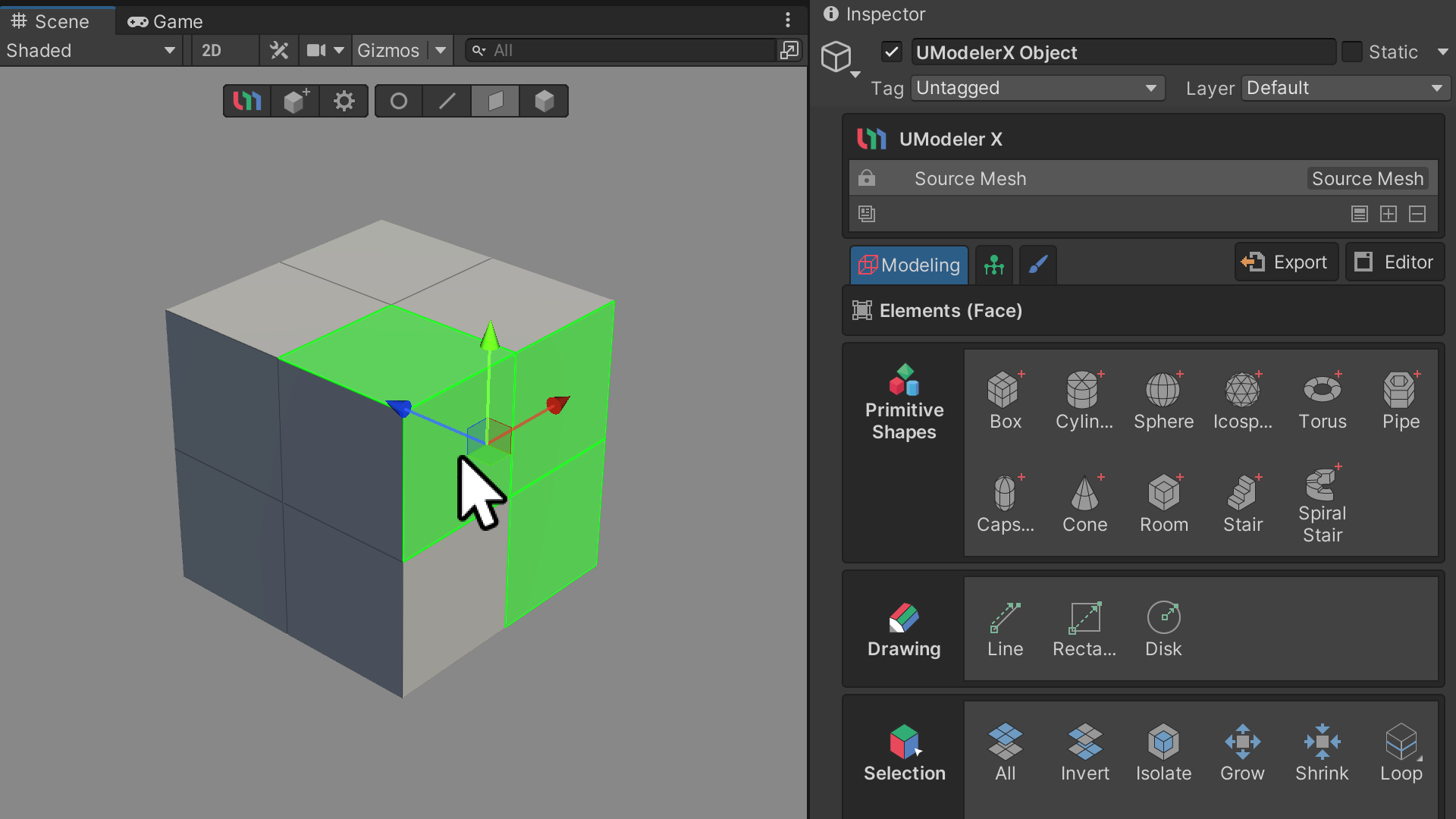Screen dimensions: 1456x819
Task: Open UModeler X settings gear
Action: coord(344,101)
